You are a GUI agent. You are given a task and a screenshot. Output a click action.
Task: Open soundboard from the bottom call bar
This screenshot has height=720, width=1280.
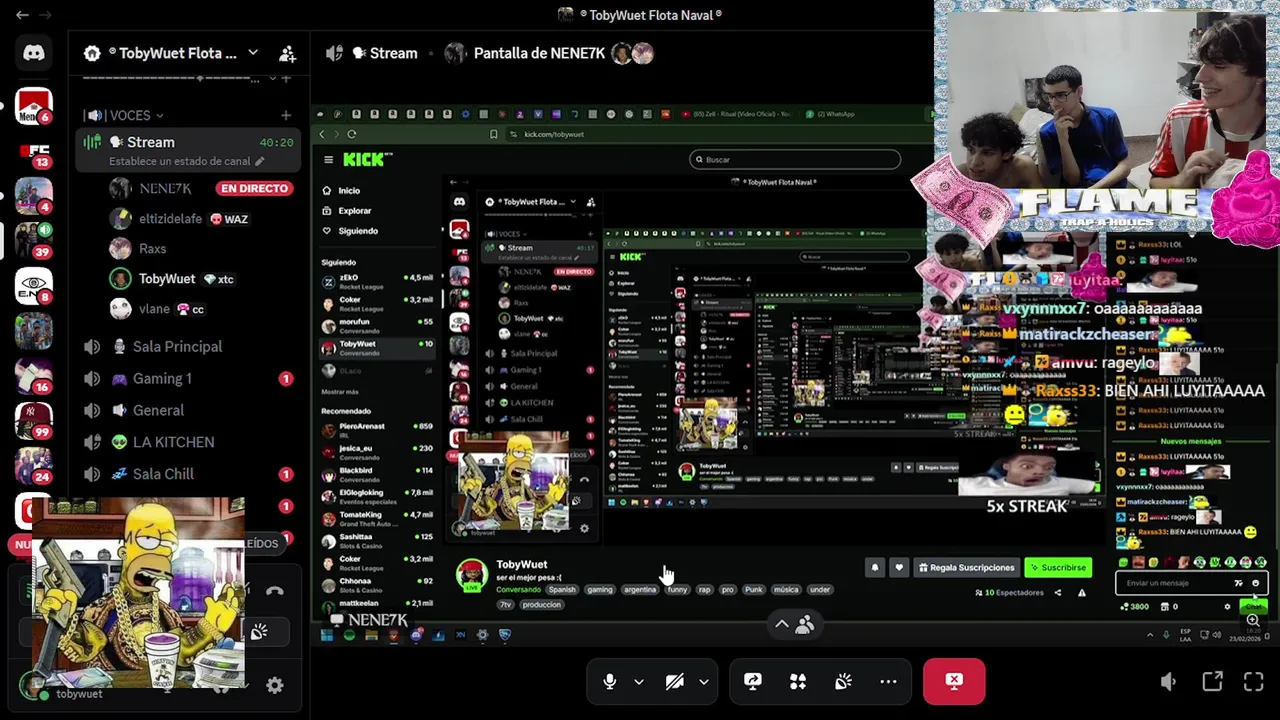(x=843, y=681)
